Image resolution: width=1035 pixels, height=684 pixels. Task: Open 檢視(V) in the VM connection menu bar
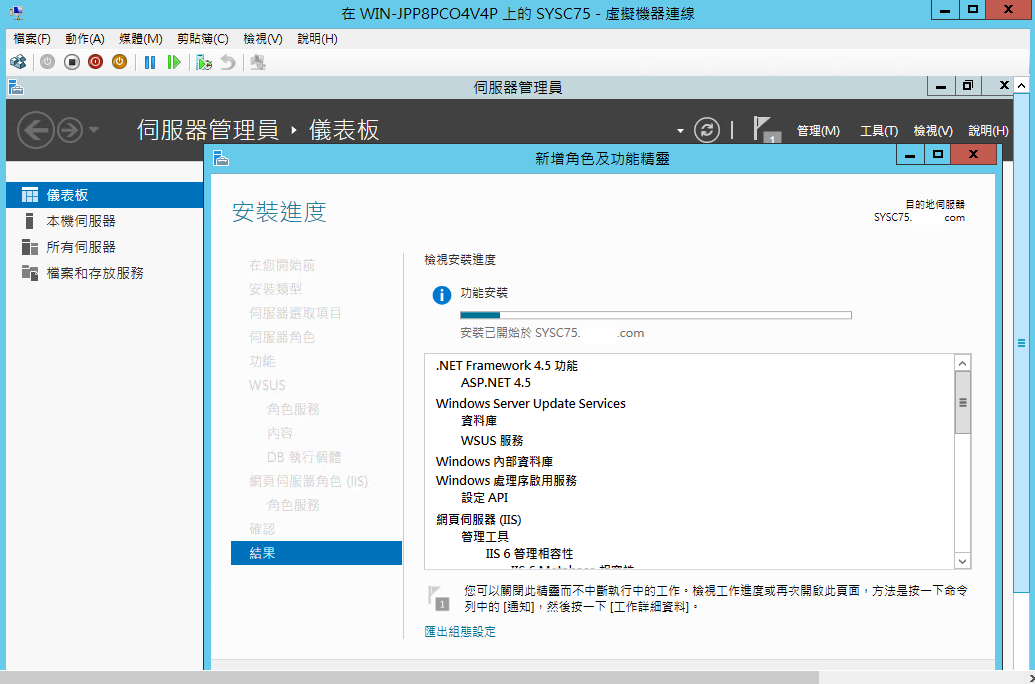click(x=263, y=39)
